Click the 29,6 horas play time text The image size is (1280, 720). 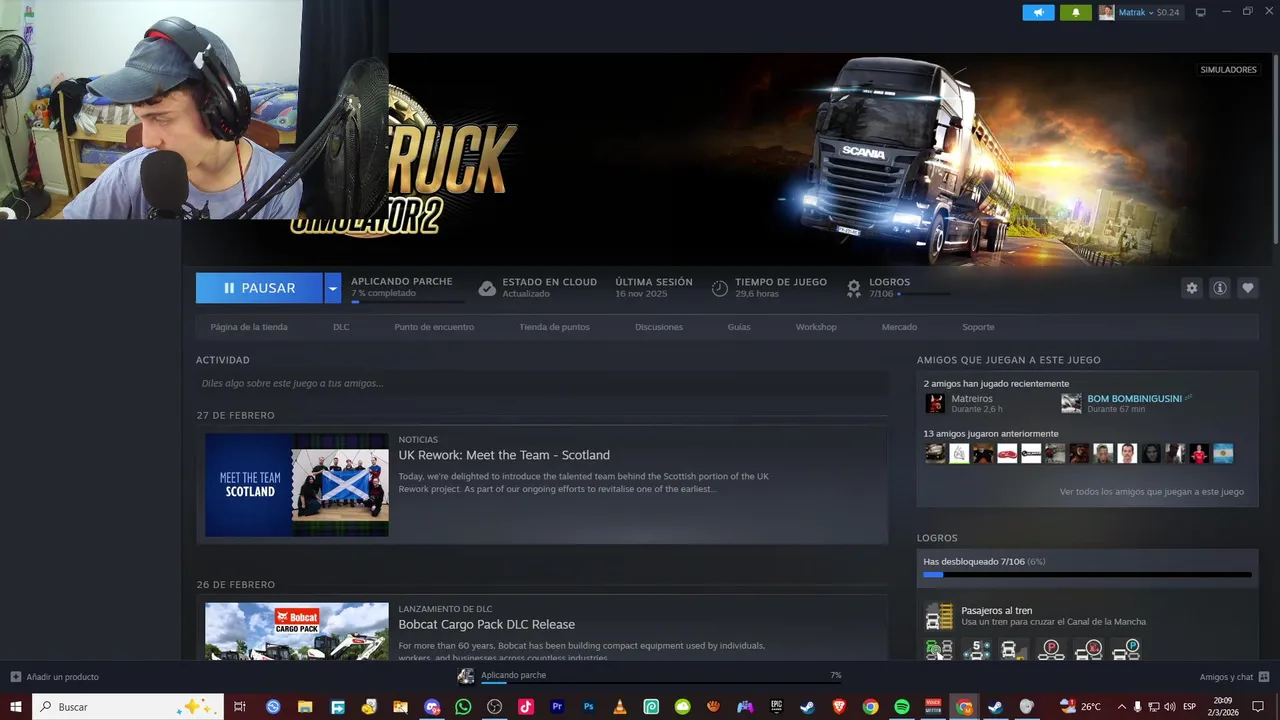click(x=757, y=294)
